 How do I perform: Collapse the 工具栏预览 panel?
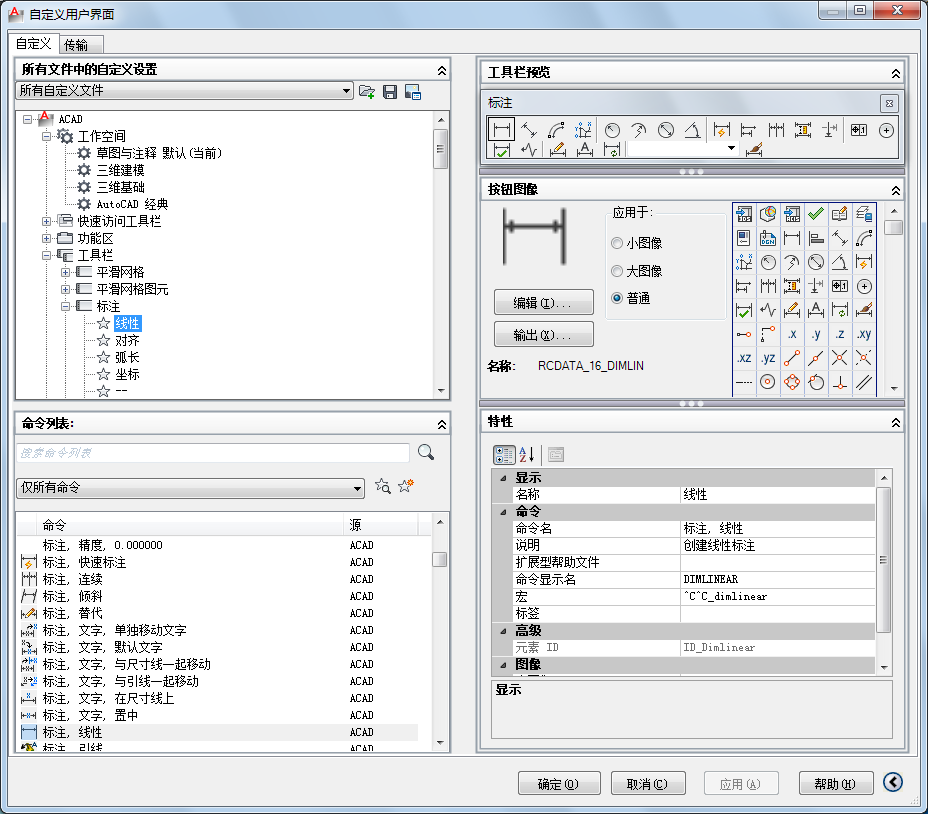895,73
